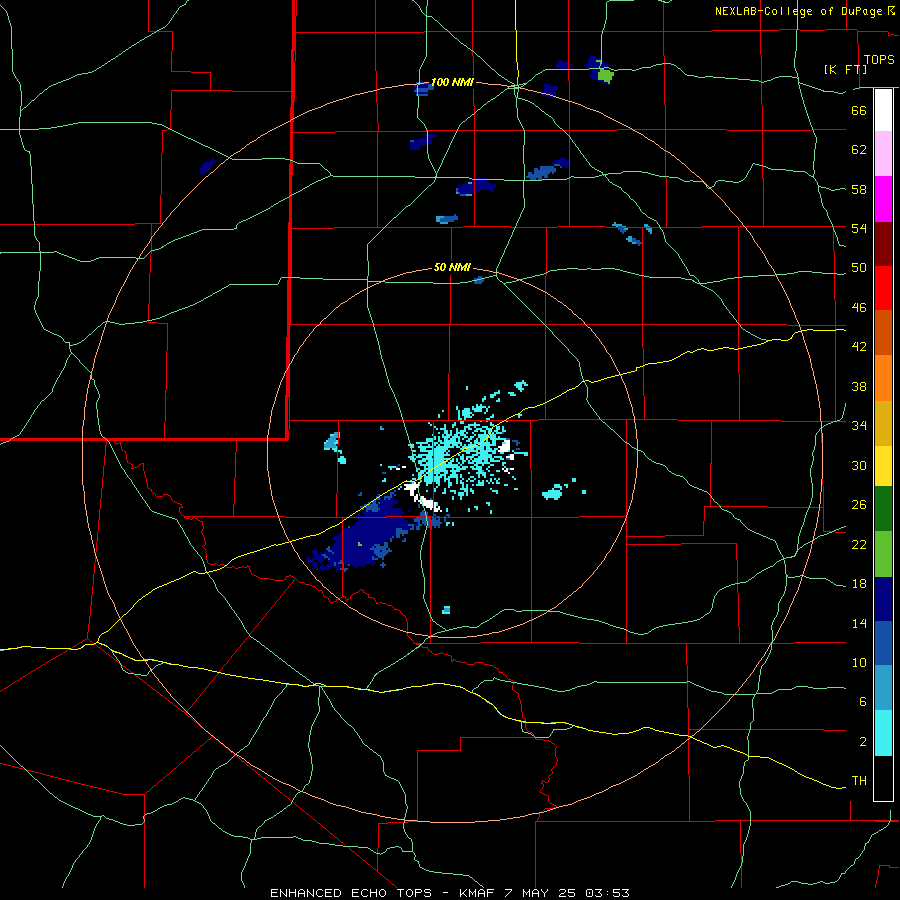Select the "50" legend value label

[x=859, y=267]
